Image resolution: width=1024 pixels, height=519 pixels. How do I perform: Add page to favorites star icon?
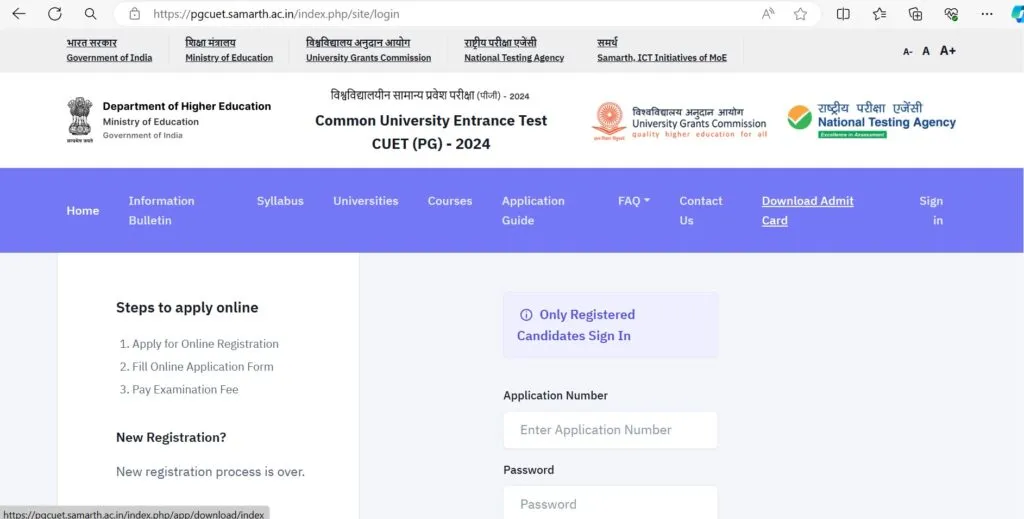(x=800, y=14)
